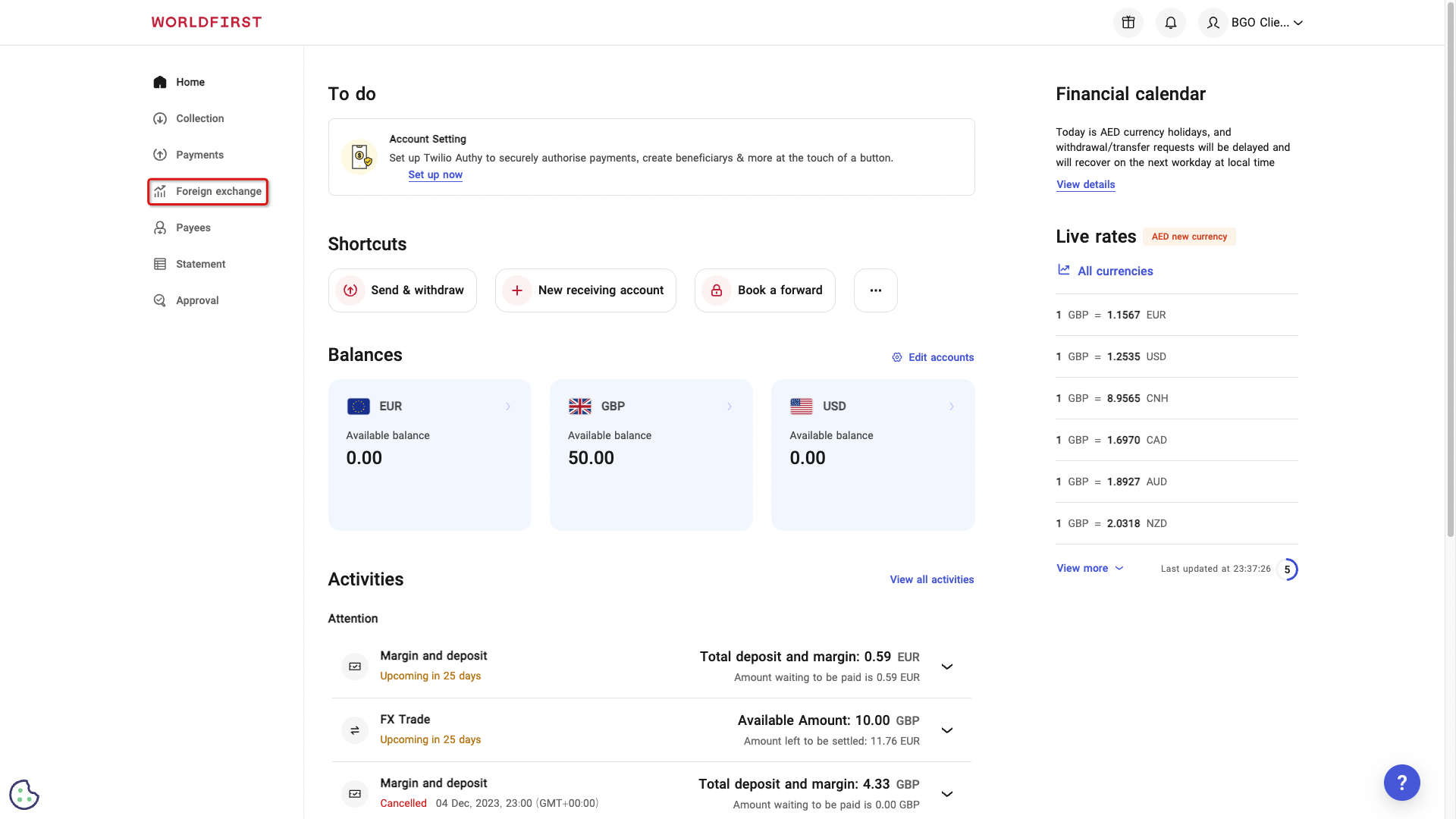This screenshot has height=819, width=1456.
Task: Click the help question mark button
Action: pos(1401,783)
